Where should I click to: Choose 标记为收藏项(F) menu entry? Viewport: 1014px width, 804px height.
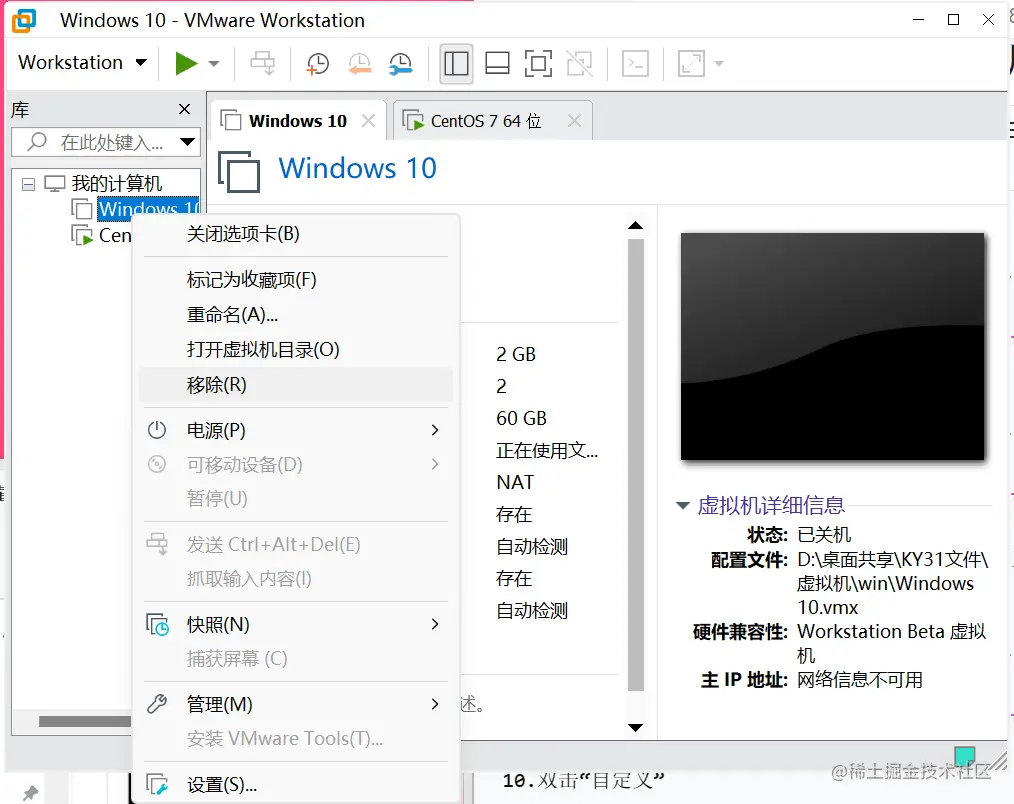[x=296, y=279]
